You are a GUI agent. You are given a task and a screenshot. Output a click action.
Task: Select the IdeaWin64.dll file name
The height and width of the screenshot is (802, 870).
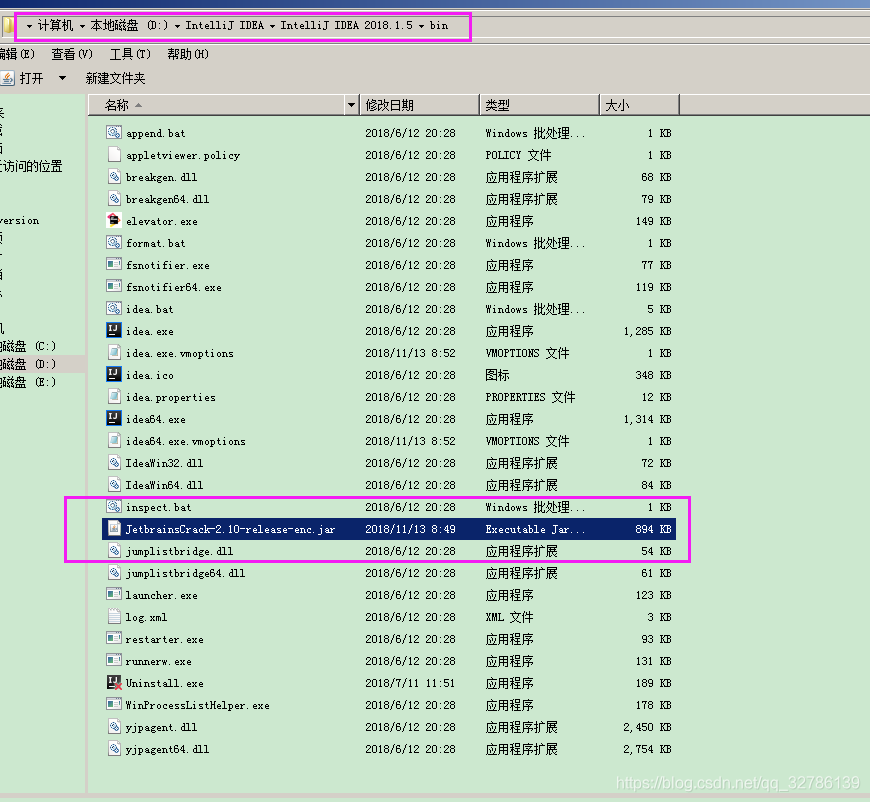[x=164, y=485]
